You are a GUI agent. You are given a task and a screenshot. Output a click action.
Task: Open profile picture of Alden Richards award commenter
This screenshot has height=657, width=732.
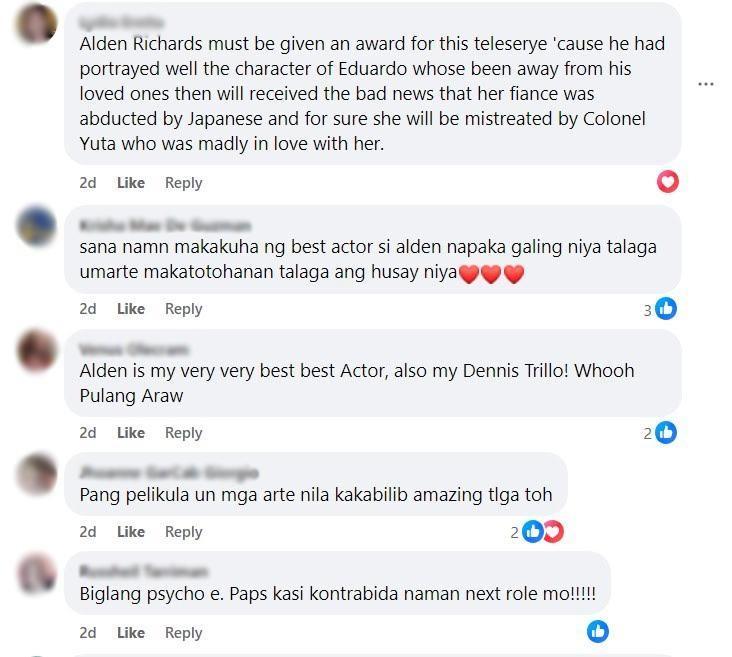point(36,23)
